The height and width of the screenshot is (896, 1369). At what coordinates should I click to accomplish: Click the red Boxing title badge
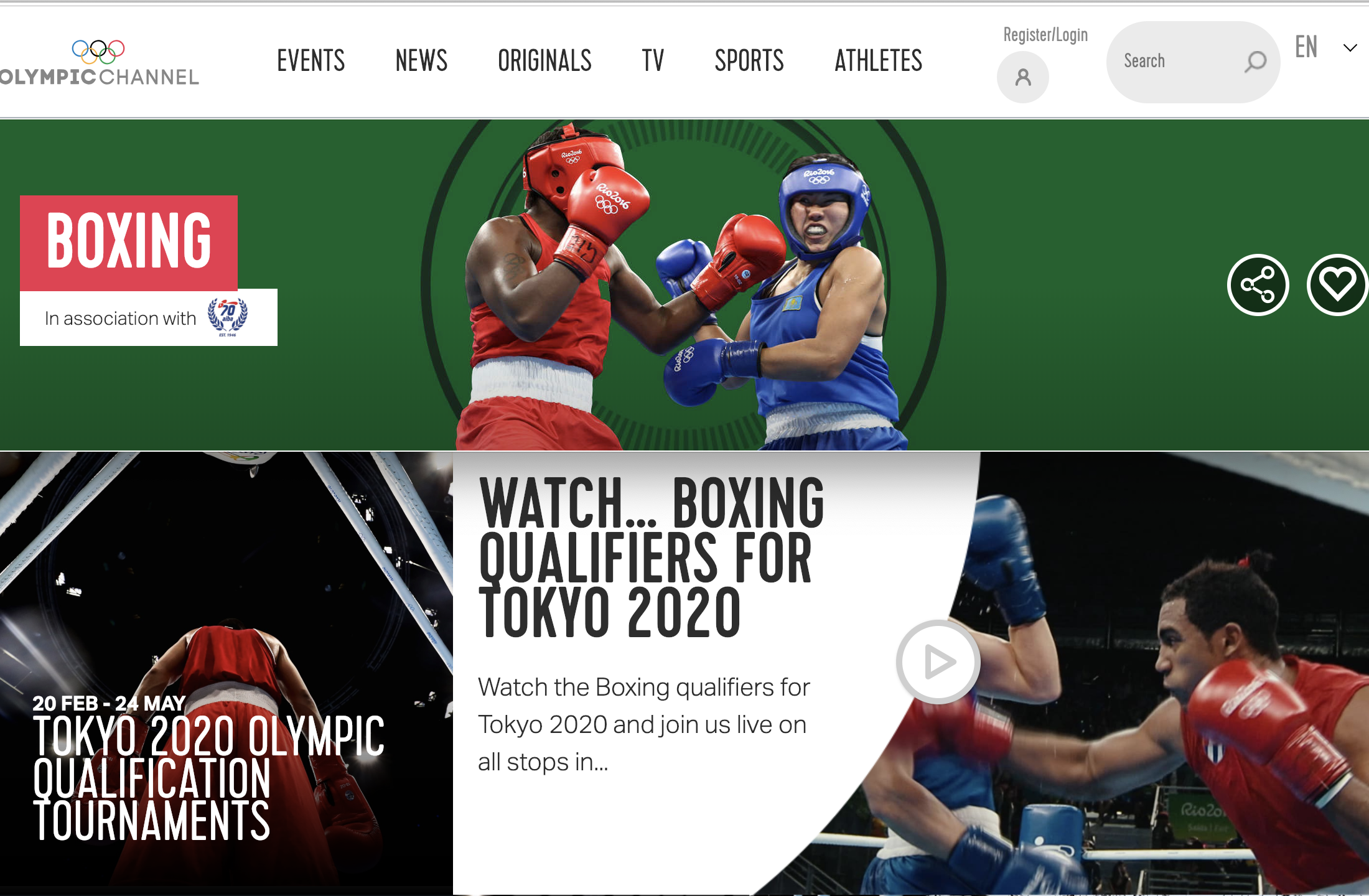(x=129, y=243)
